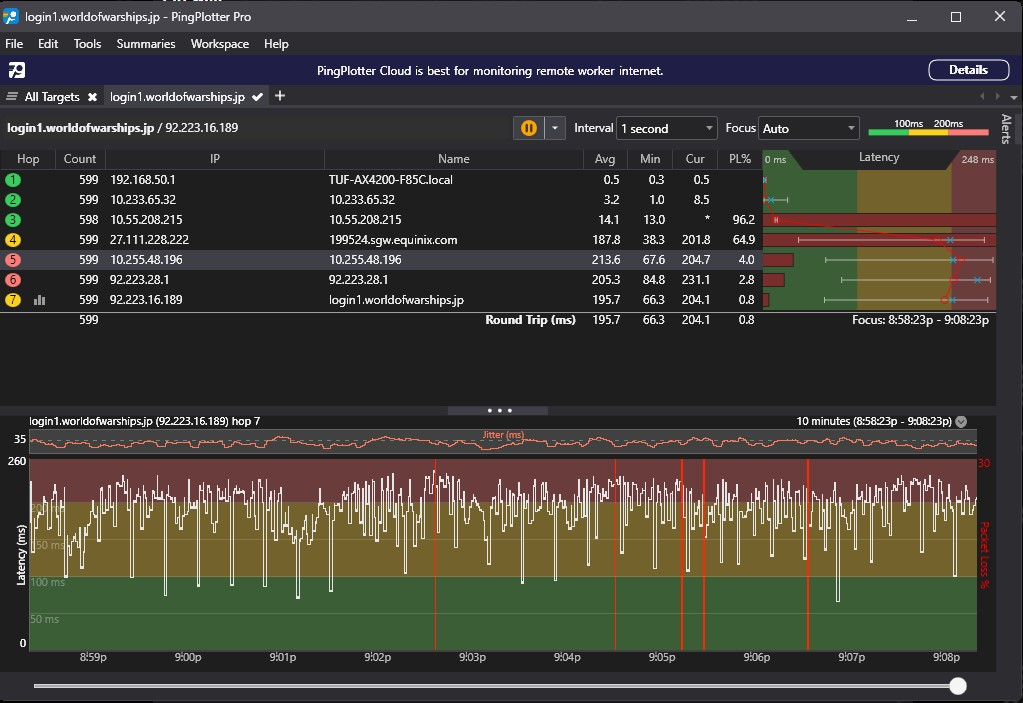Viewport: 1023px width, 703px height.
Task: Click the bottom time slider handle
Action: tap(958, 686)
